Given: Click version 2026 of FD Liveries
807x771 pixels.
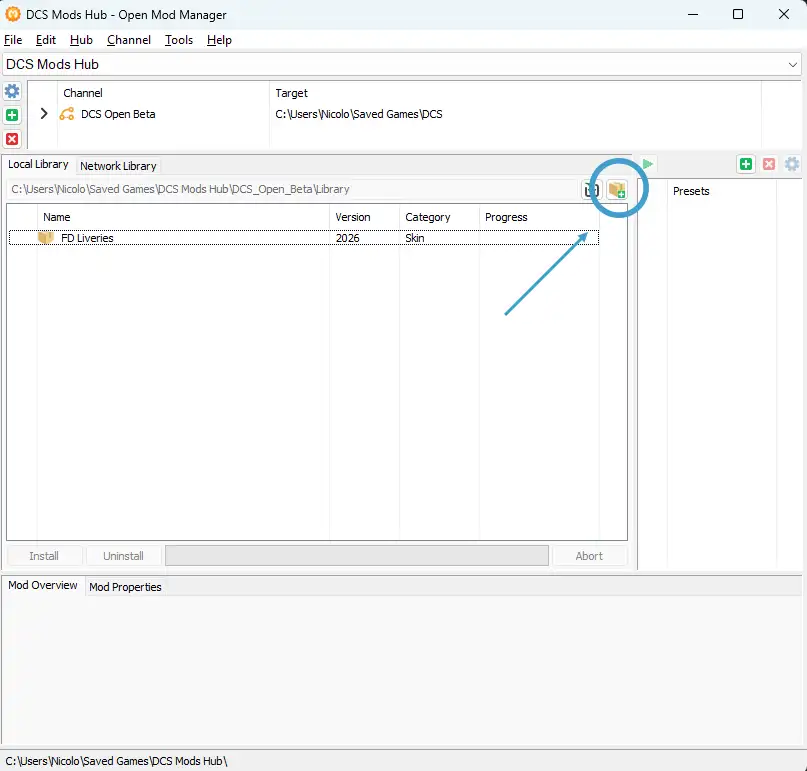Looking at the screenshot, I should point(347,238).
